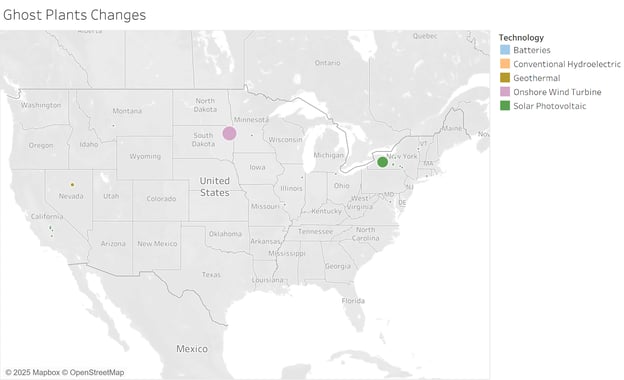Screen dimensions: 624x380
Task: Click the Oklahoma map label
Action: [225, 234]
